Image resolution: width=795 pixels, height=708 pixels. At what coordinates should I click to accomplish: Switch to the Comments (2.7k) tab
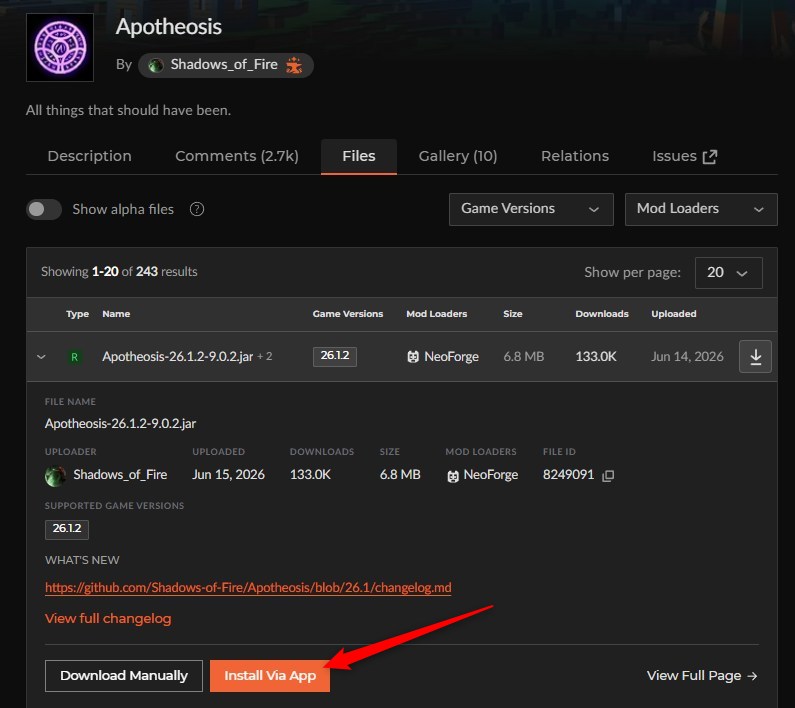(x=237, y=156)
